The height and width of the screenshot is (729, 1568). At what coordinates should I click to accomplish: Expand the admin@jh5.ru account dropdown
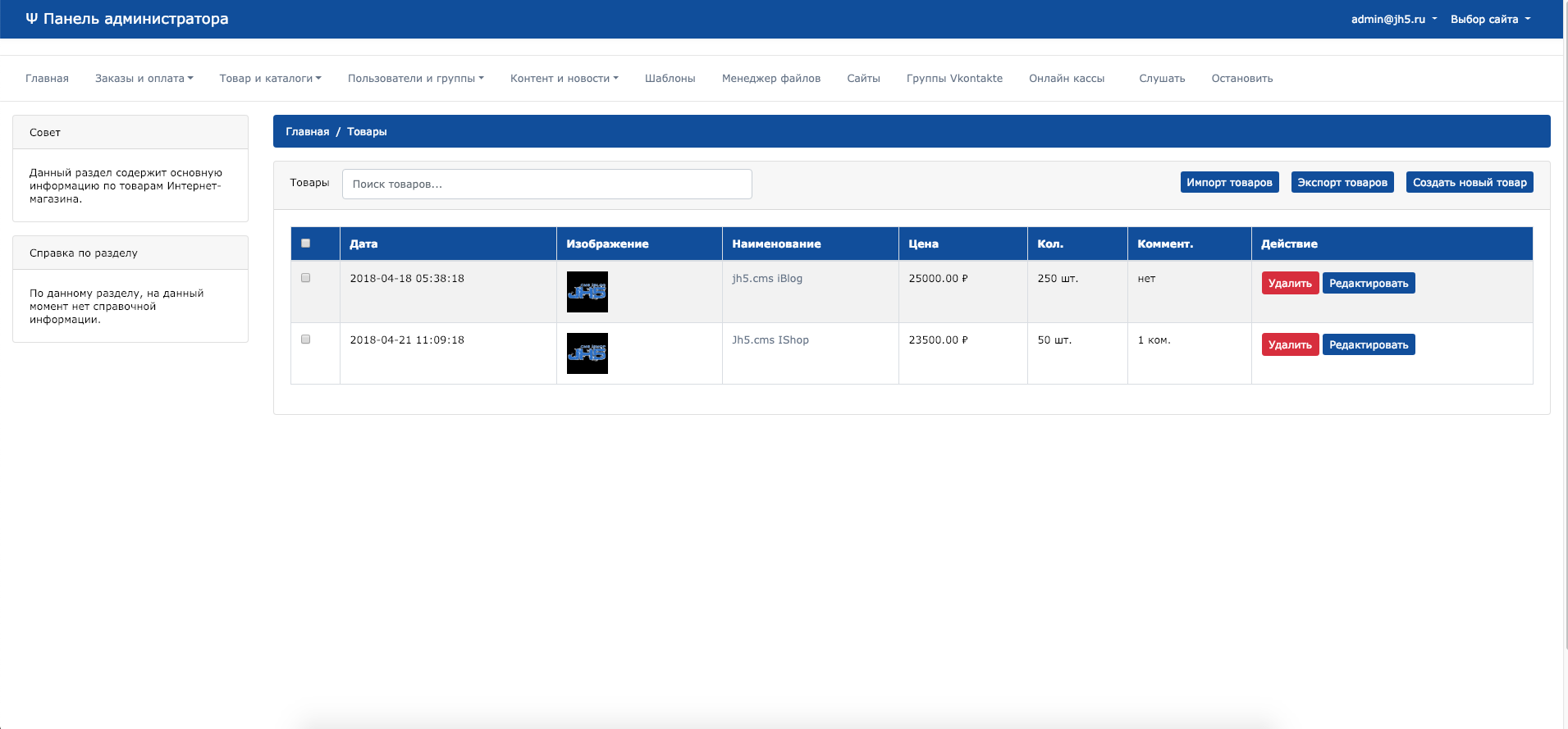(x=1394, y=19)
